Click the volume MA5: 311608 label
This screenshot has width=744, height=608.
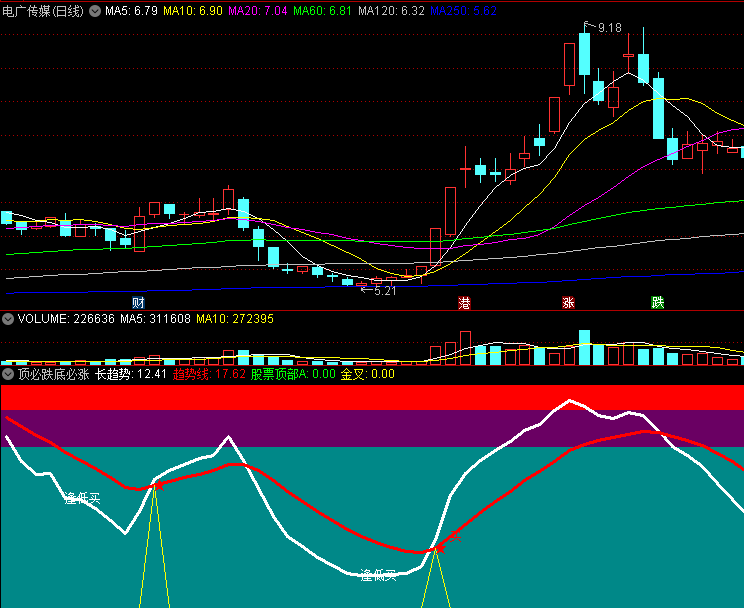155,319
